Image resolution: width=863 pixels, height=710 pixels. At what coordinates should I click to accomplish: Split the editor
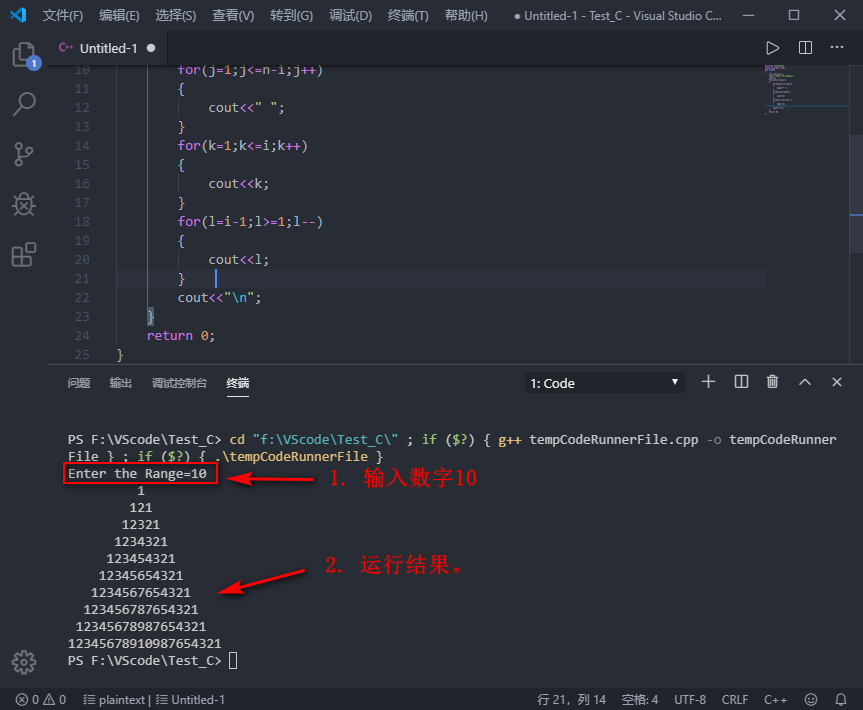click(x=805, y=47)
